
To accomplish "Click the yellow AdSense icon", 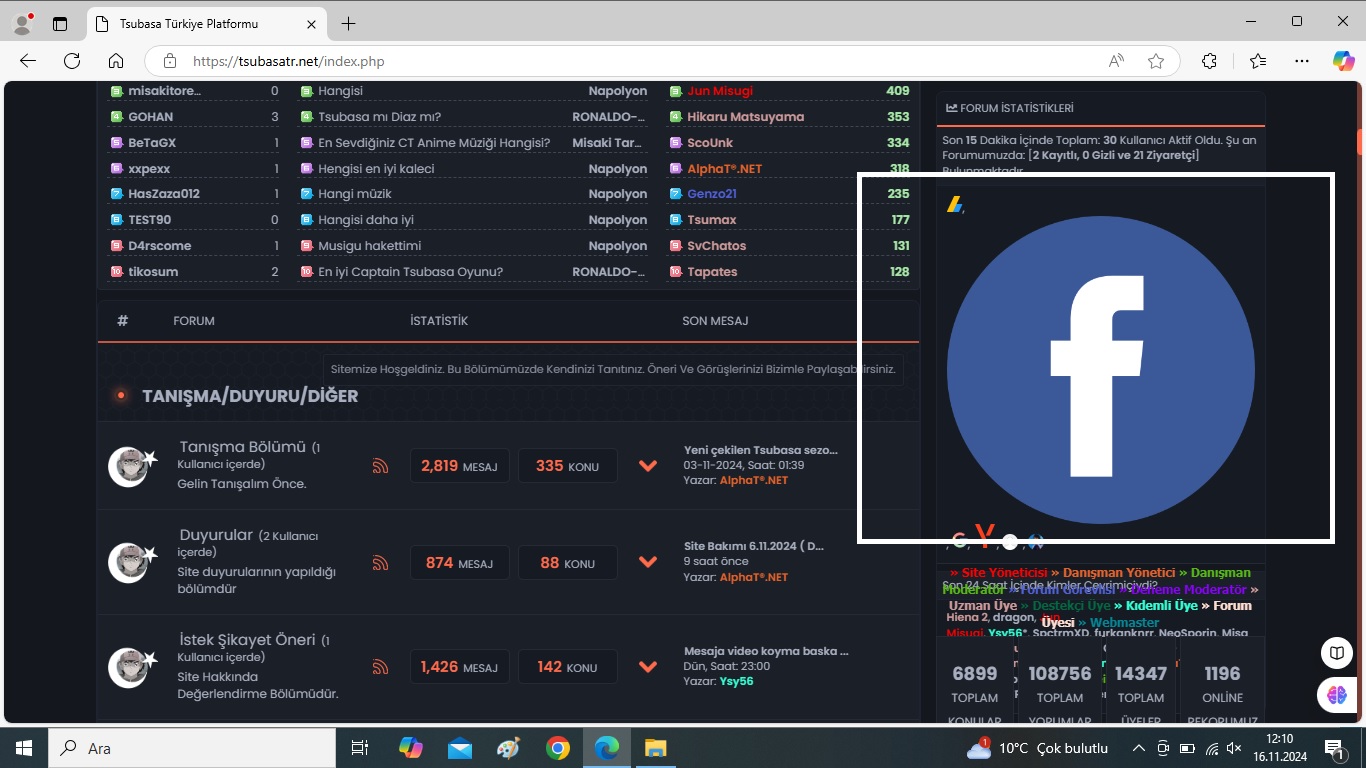I will (x=954, y=205).
